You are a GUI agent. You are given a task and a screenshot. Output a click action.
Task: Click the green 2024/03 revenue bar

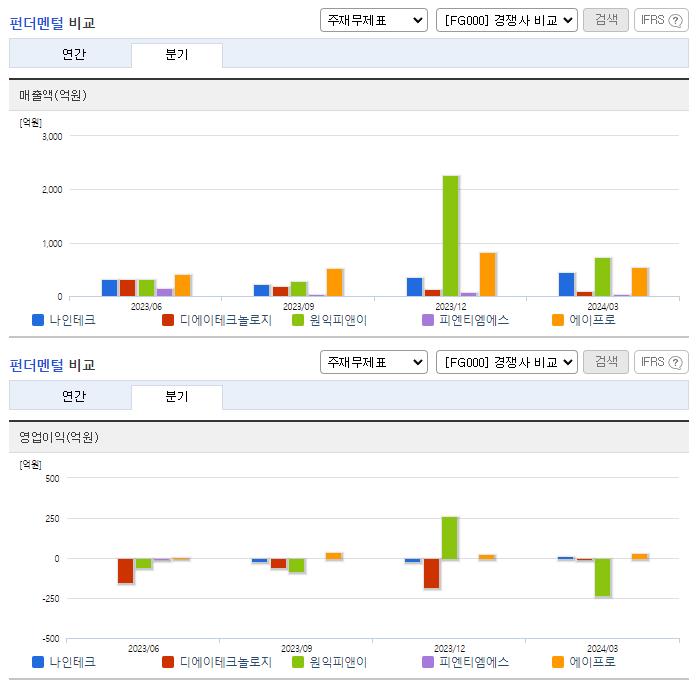[x=602, y=277]
